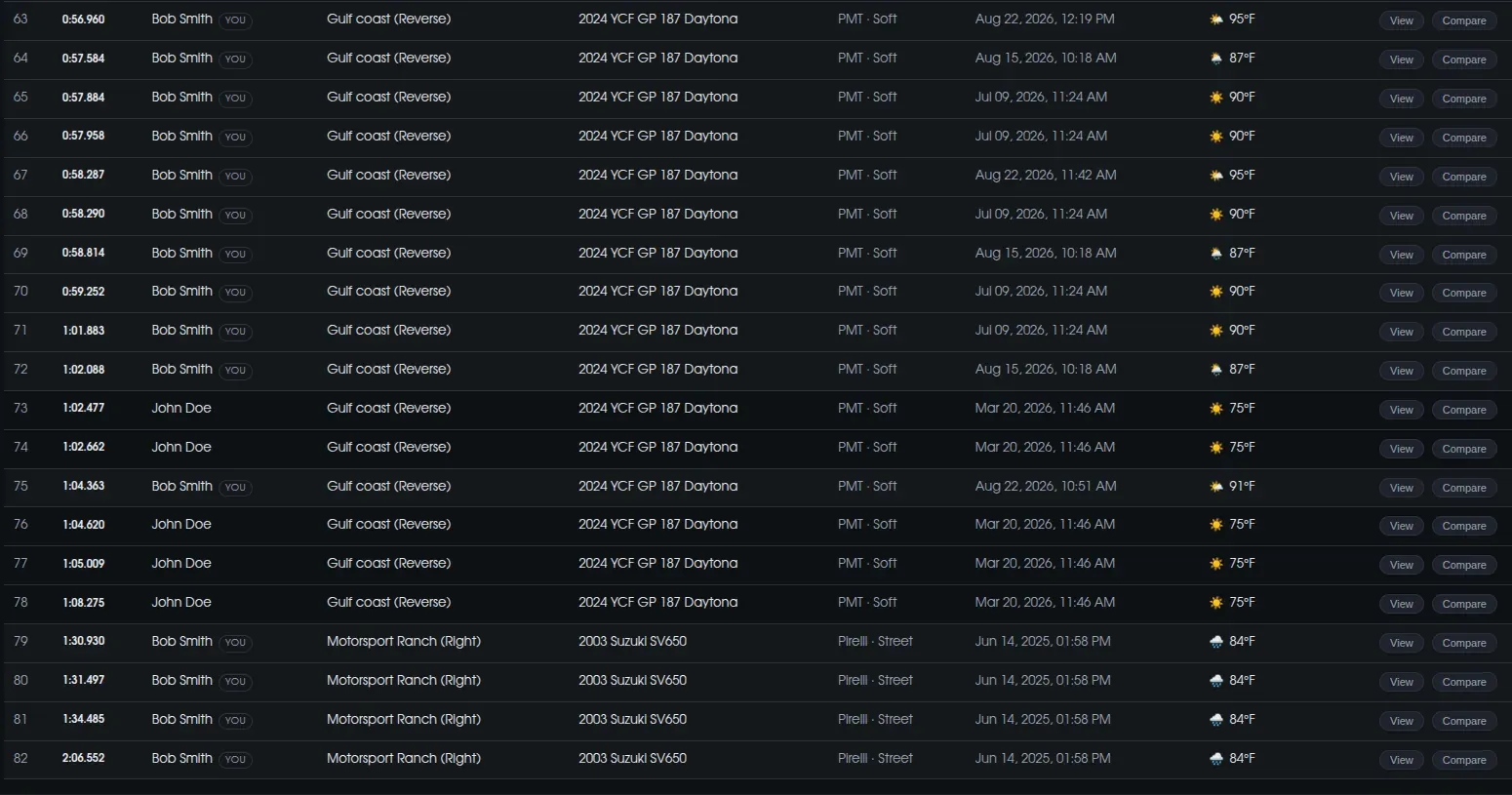Select the John Doe name in row 74
Screen dimensions: 1512x795
[x=181, y=447]
